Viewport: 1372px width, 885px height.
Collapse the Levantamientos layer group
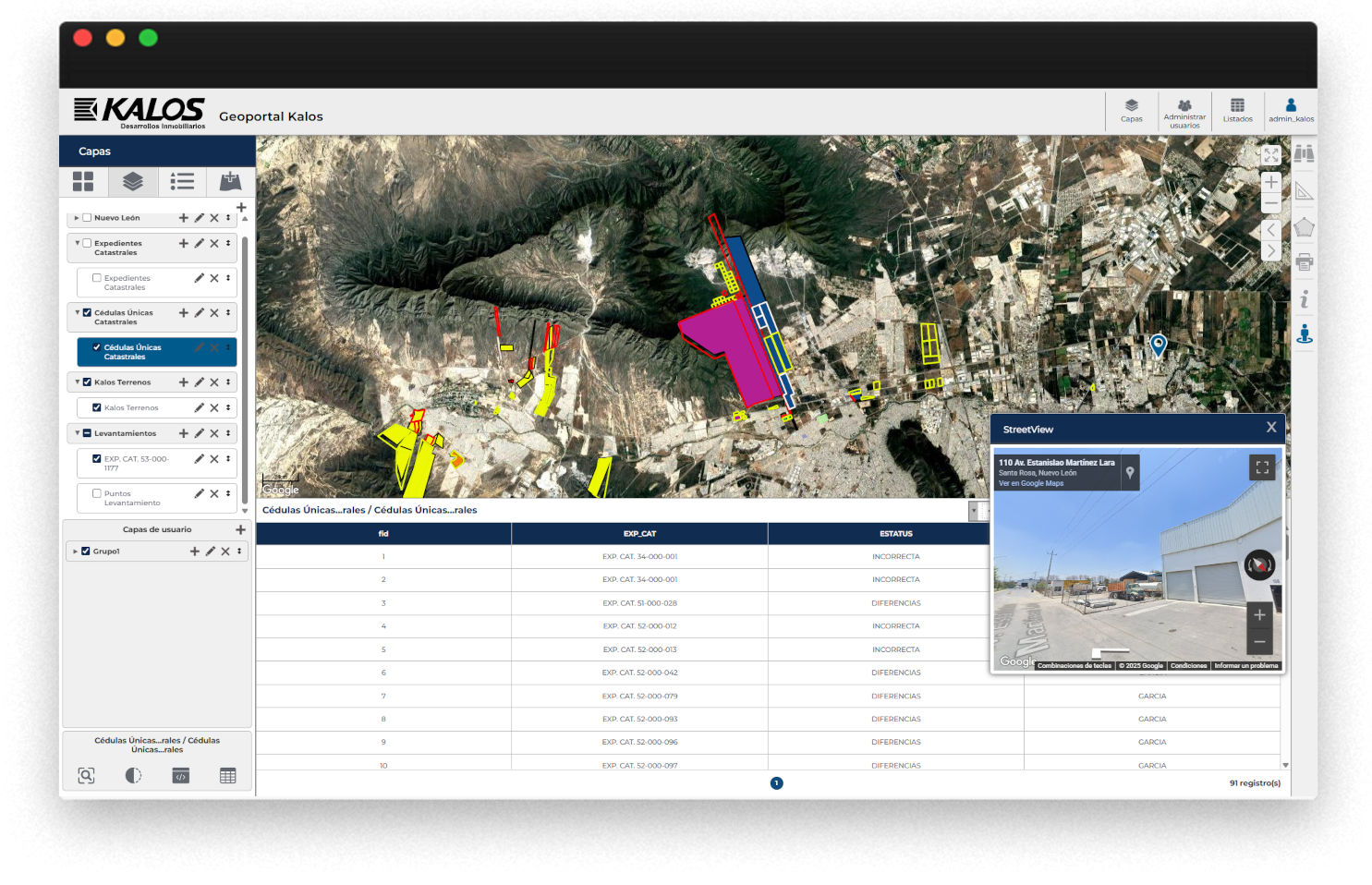click(77, 432)
